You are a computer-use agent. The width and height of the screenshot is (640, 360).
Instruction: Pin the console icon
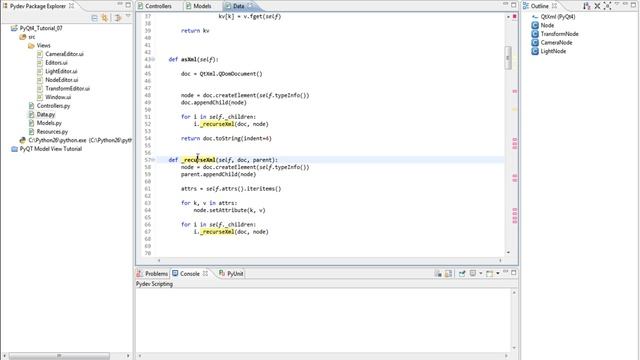462,273
